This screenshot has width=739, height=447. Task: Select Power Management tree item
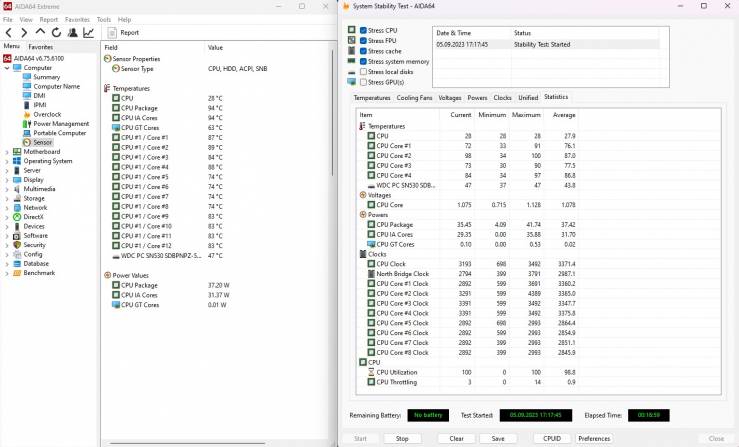(61, 124)
